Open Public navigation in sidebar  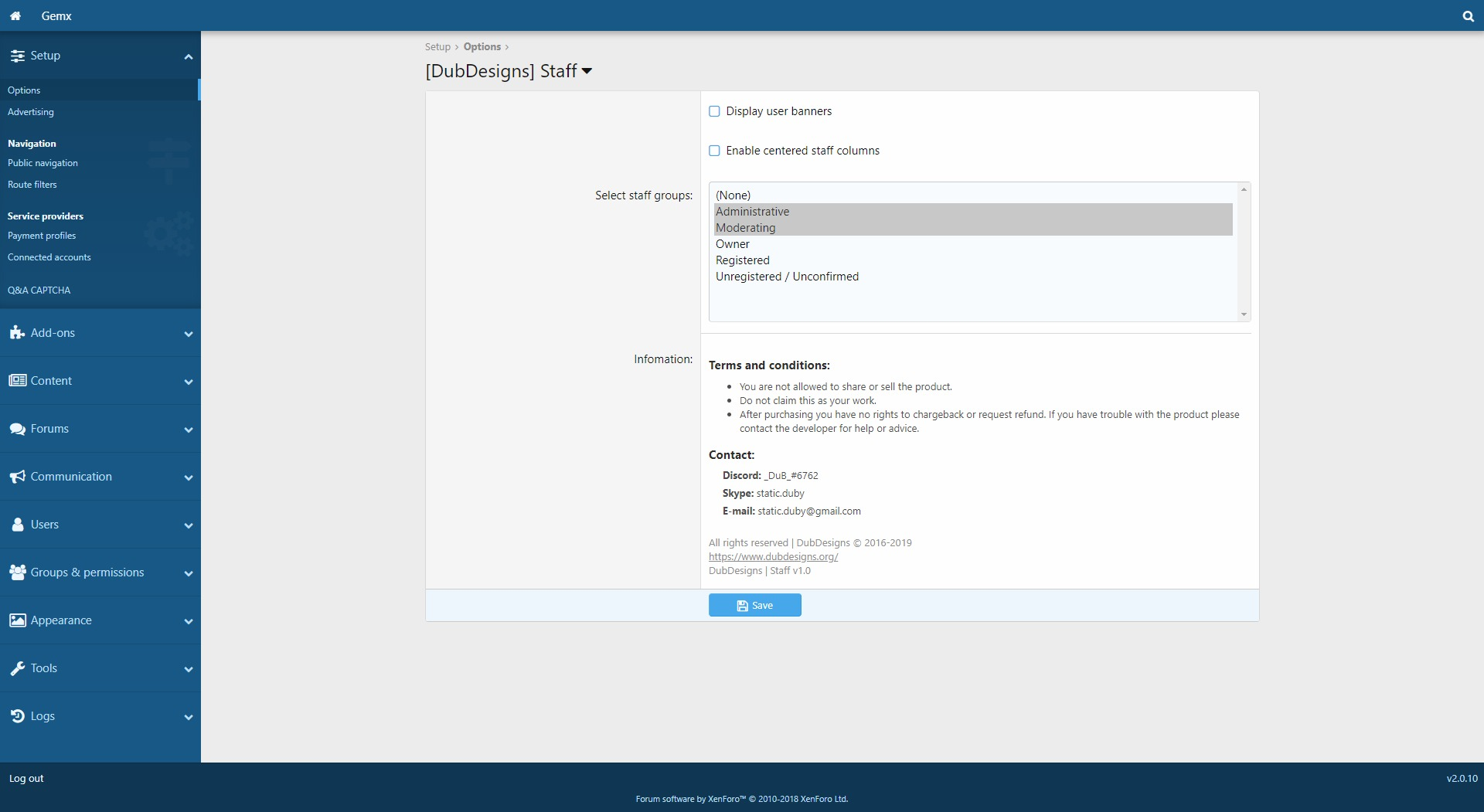43,163
